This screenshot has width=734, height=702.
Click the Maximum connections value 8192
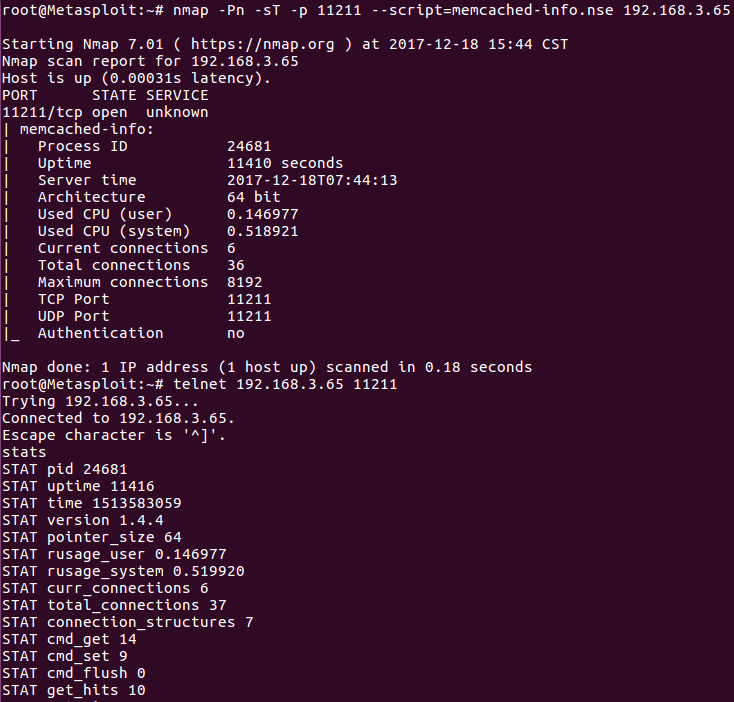(245, 282)
